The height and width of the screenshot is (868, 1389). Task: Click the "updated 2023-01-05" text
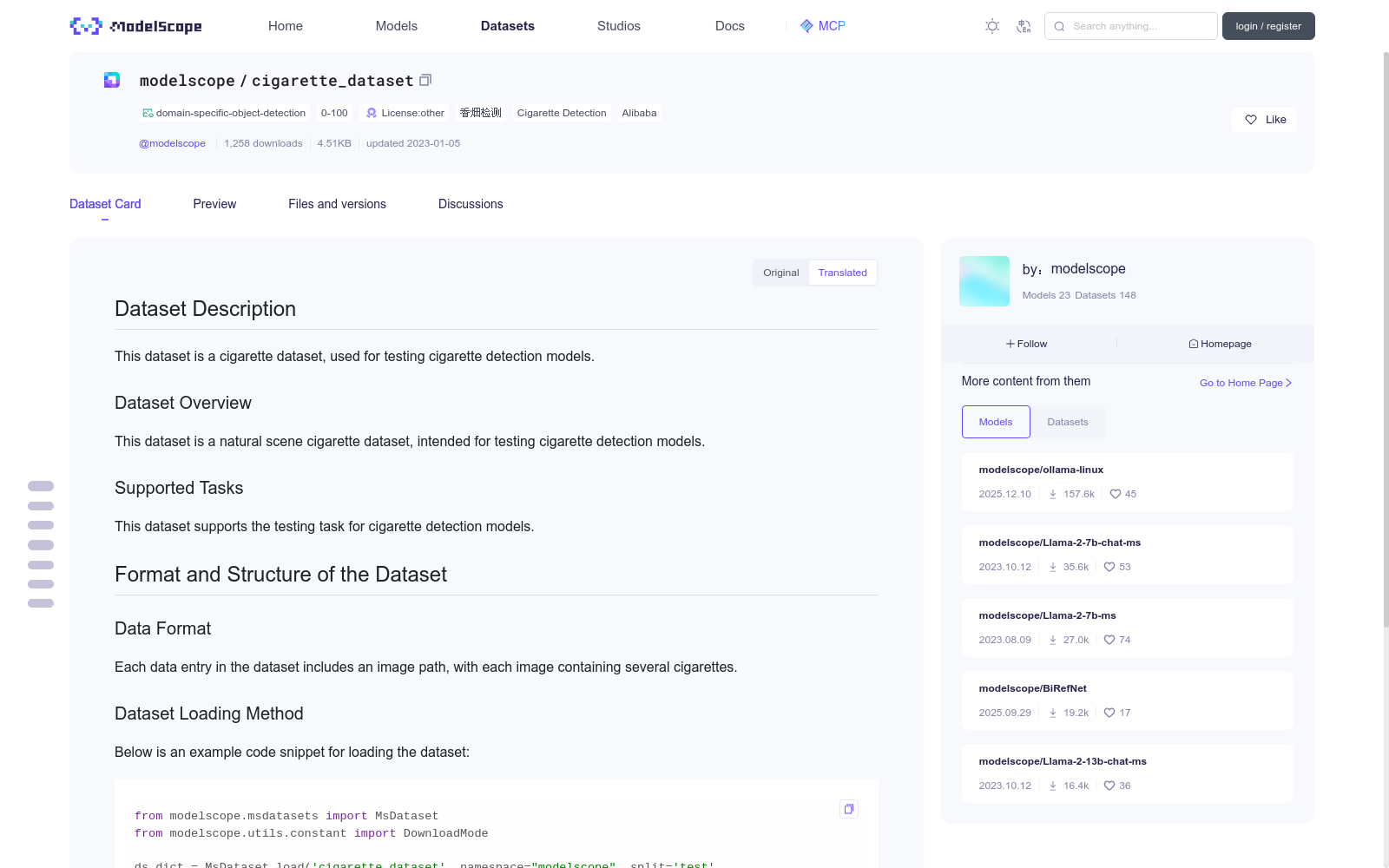pyautogui.click(x=413, y=143)
